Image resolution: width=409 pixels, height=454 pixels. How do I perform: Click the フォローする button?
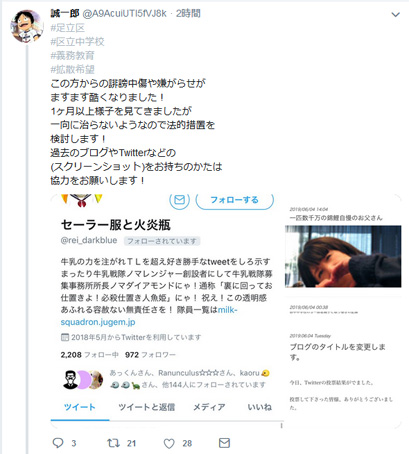point(234,200)
